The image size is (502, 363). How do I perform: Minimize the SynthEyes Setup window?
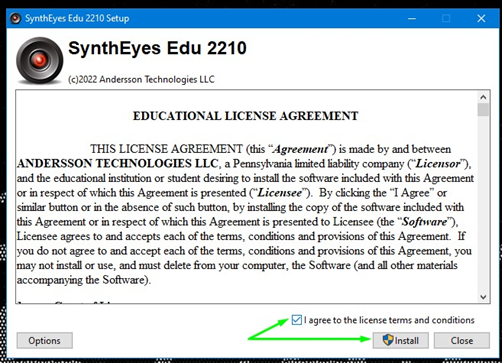coord(412,18)
